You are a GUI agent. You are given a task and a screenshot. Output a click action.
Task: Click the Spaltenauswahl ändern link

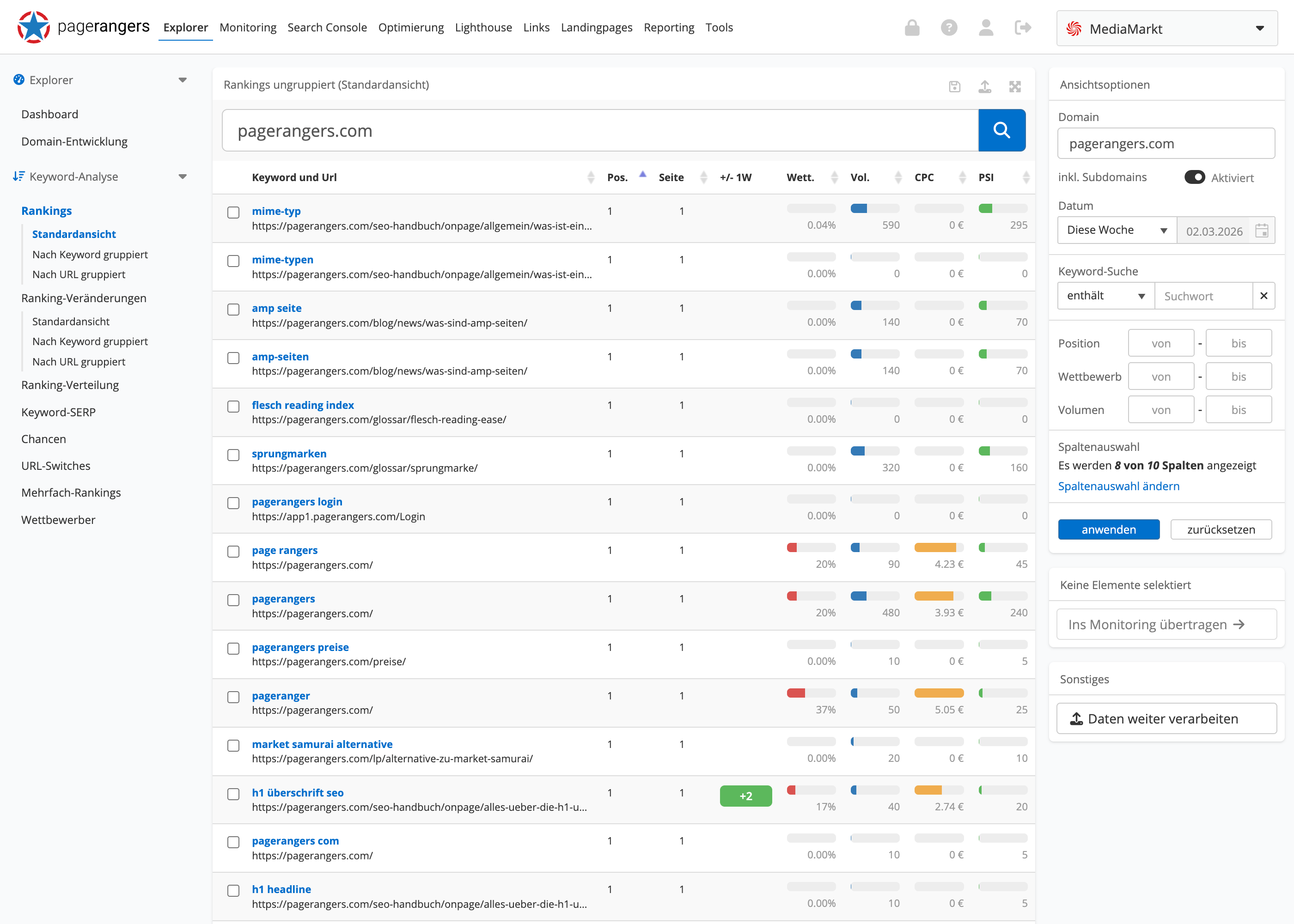[1118, 486]
